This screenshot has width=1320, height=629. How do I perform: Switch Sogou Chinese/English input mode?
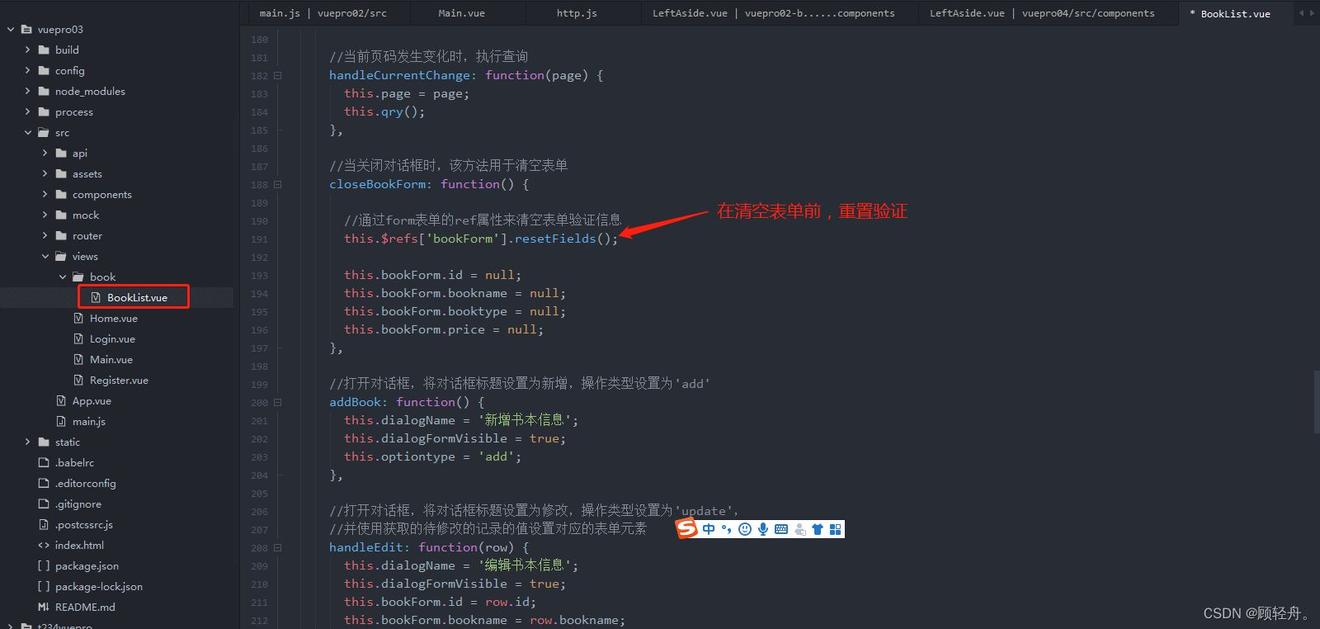click(708, 529)
